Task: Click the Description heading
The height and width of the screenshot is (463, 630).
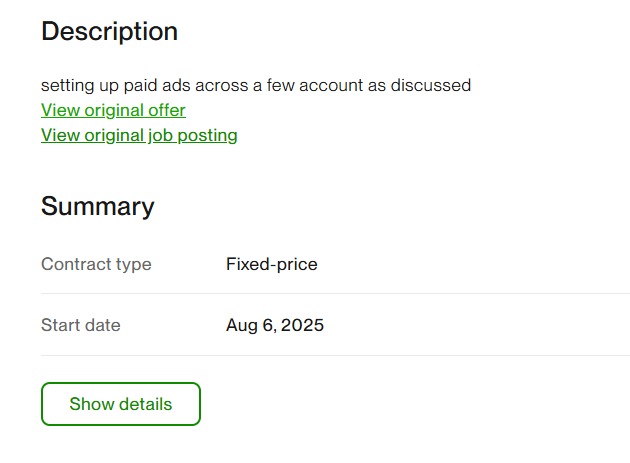Action: click(109, 31)
